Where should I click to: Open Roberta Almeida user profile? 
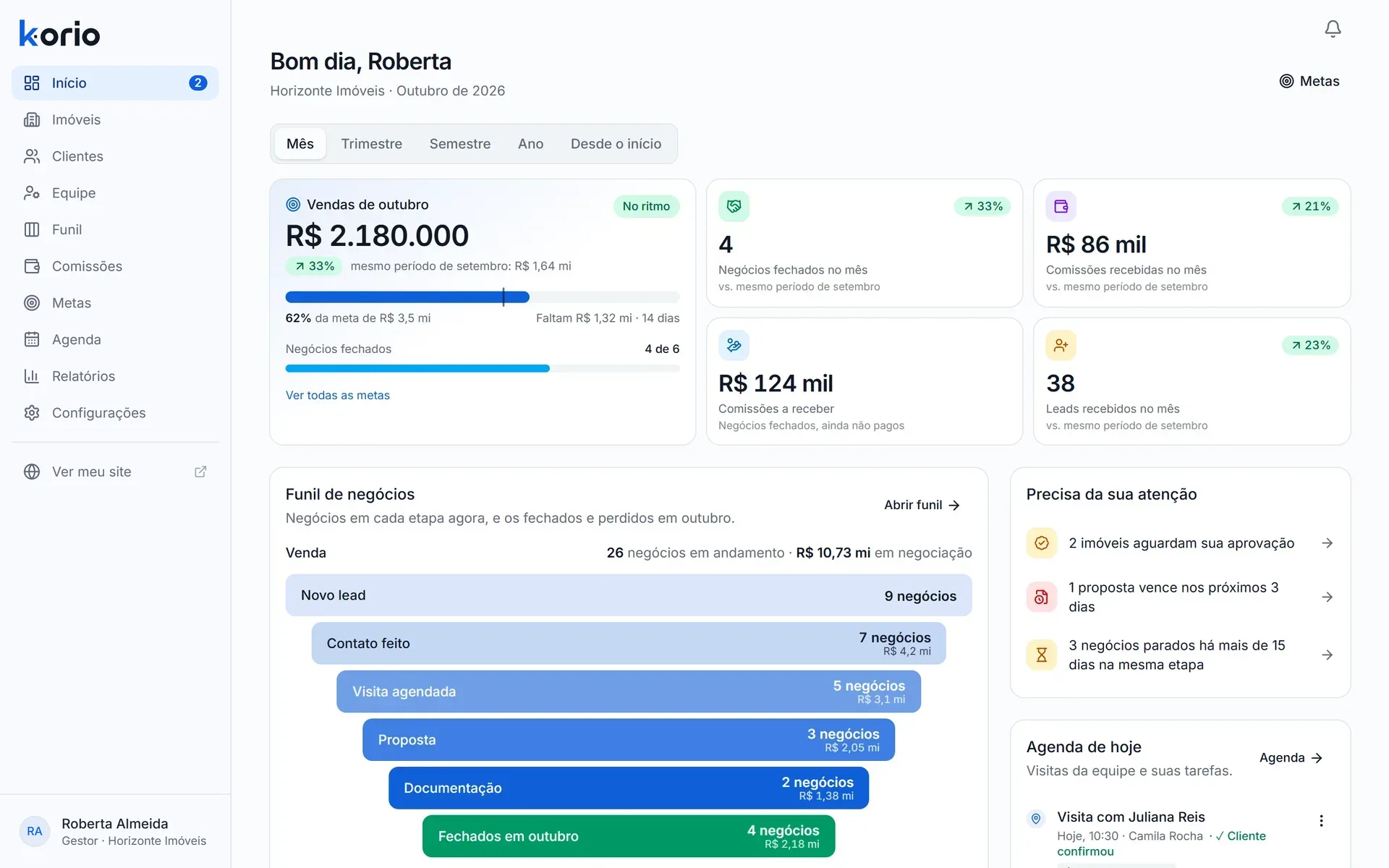coord(115,831)
